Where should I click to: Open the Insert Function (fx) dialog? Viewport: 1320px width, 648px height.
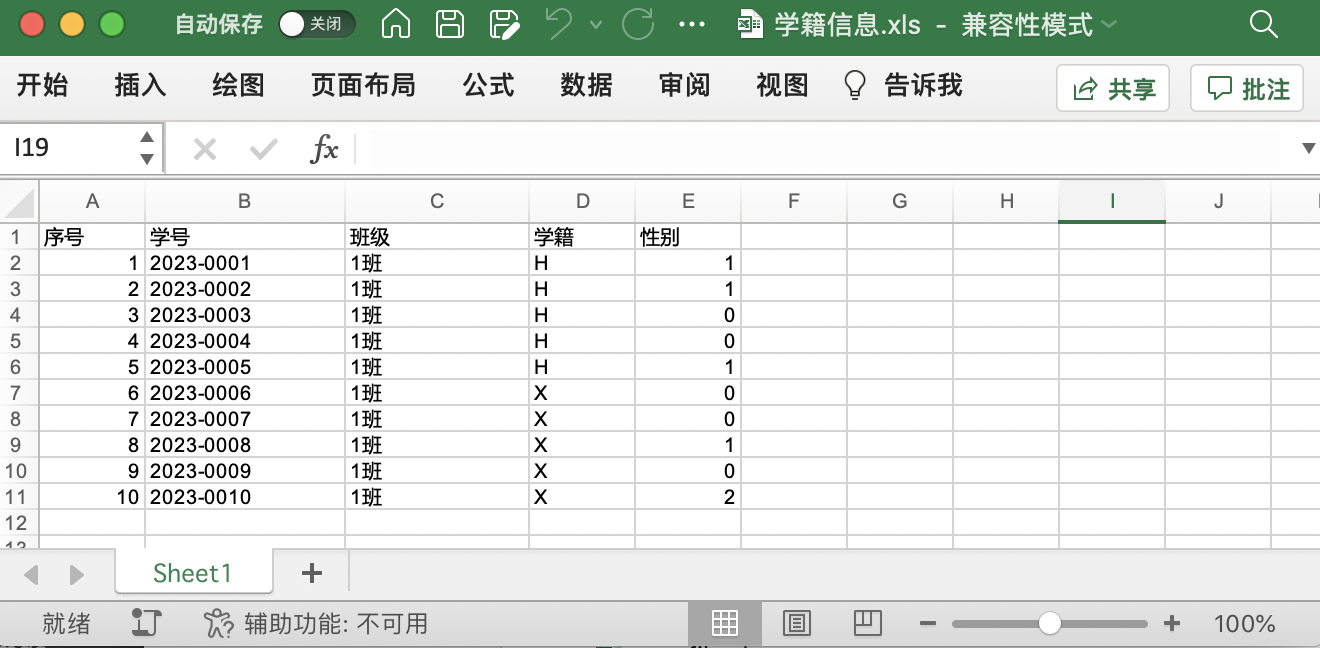click(327, 148)
